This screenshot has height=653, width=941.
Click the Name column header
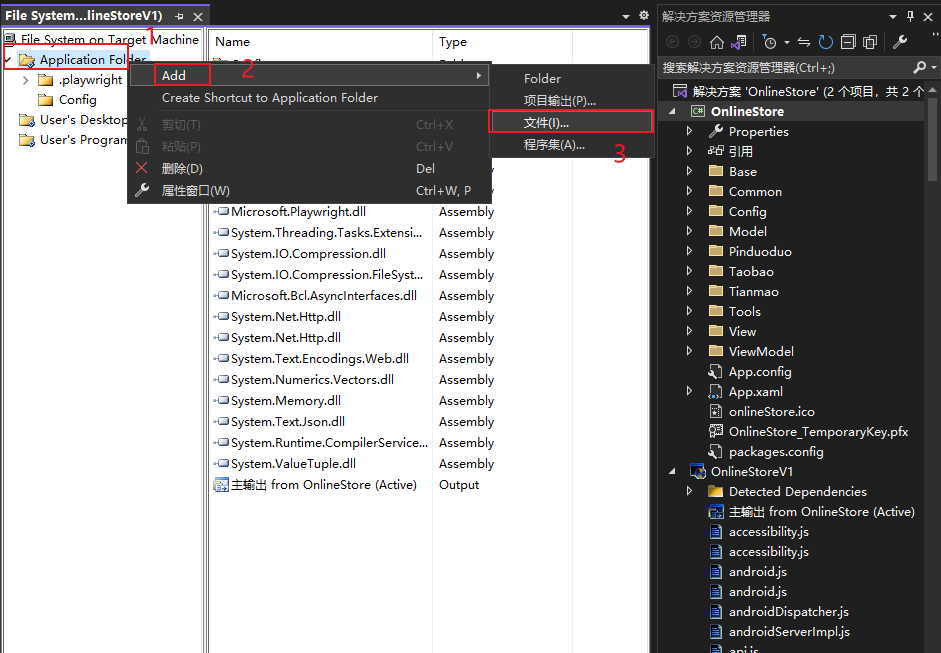click(233, 42)
